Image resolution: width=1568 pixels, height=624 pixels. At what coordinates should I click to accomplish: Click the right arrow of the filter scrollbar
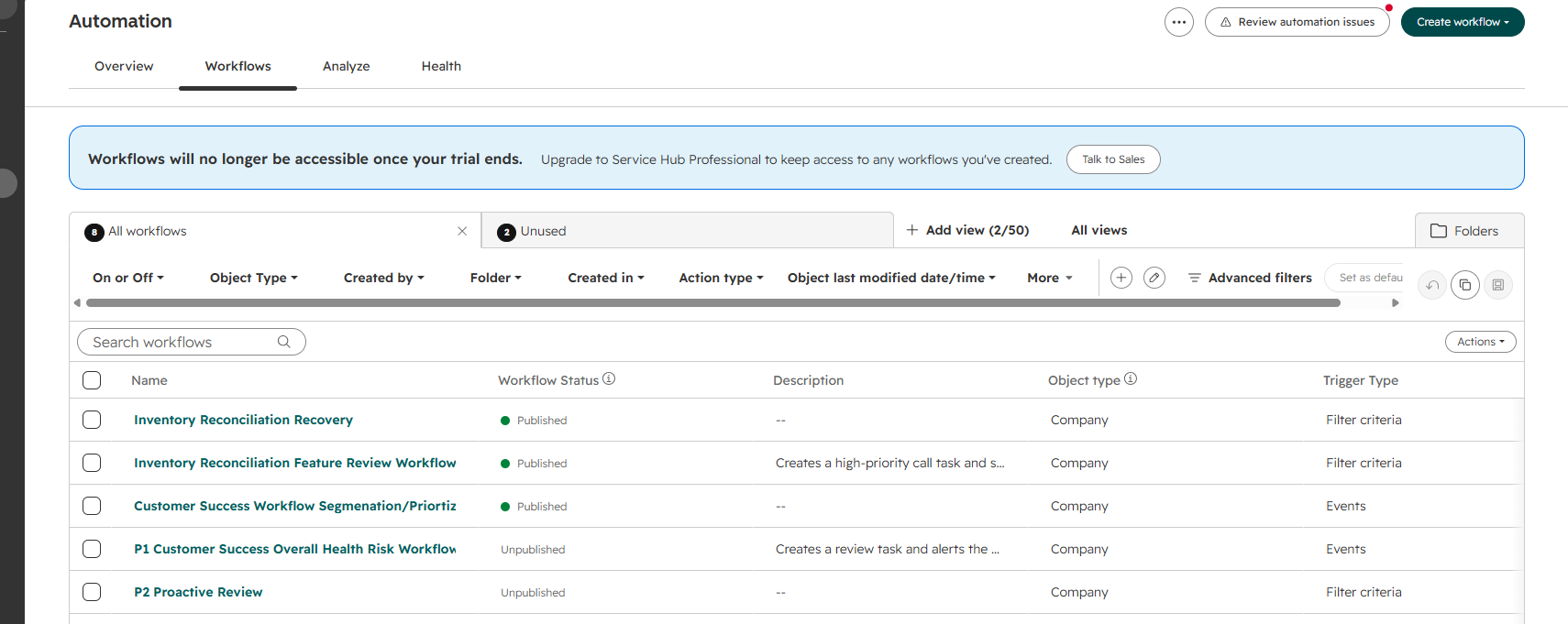(x=1396, y=302)
